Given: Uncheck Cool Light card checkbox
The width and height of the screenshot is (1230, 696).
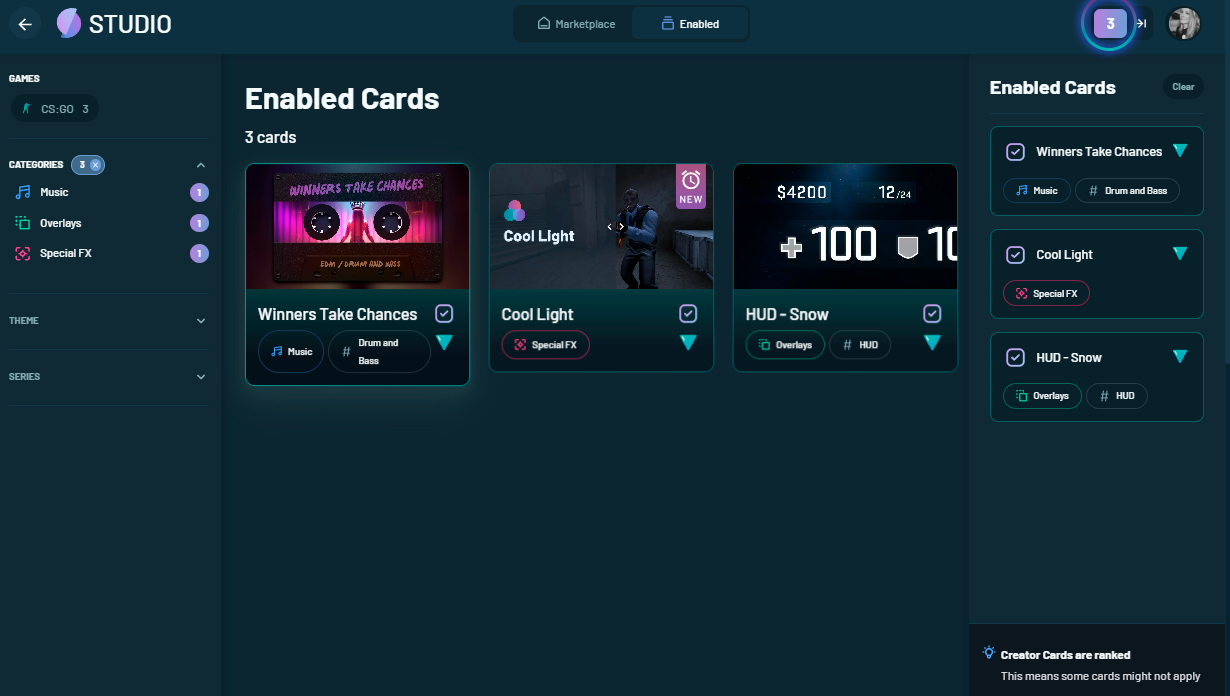Looking at the screenshot, I should 688,314.
